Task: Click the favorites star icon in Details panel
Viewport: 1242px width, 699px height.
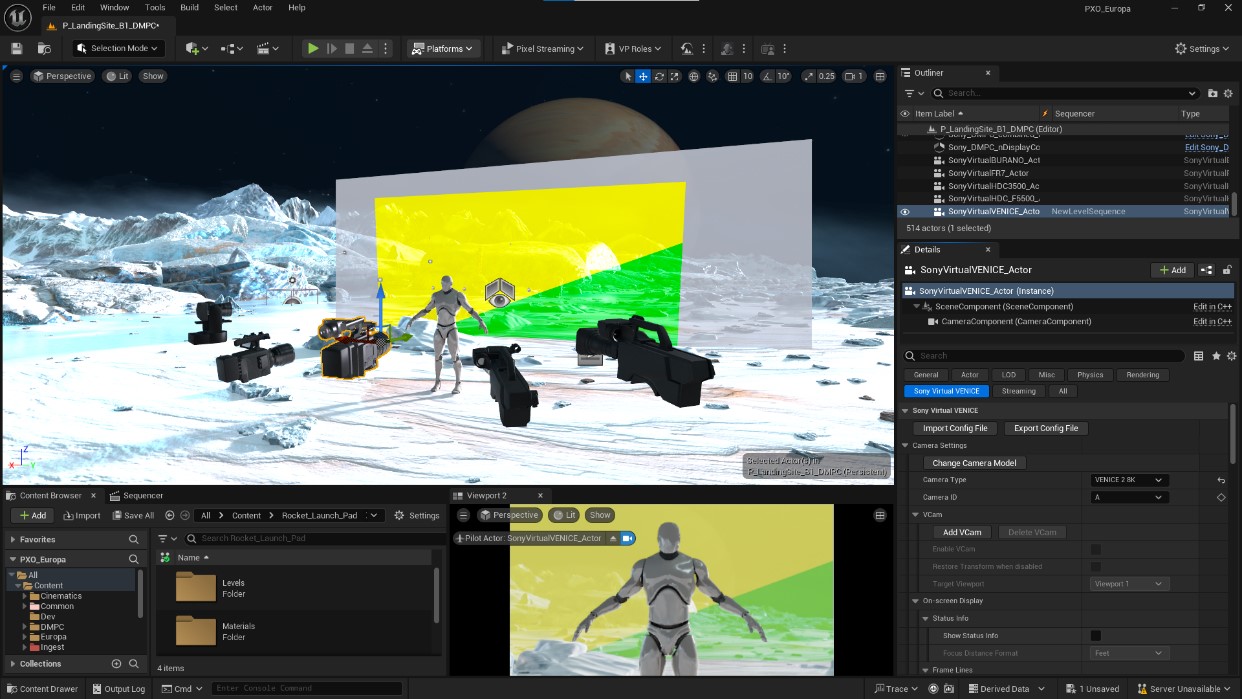Action: coord(1216,356)
